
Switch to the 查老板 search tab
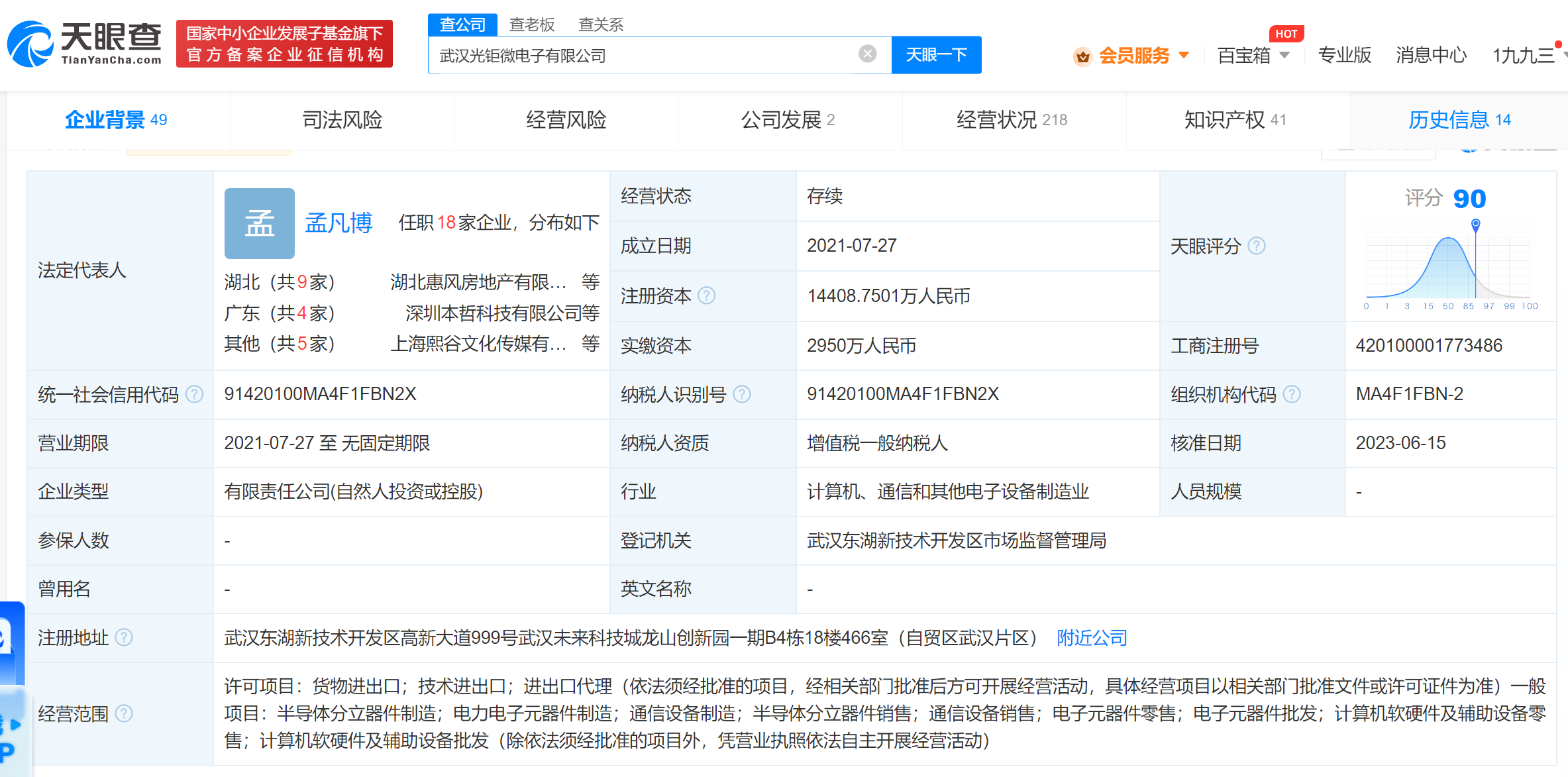[531, 25]
